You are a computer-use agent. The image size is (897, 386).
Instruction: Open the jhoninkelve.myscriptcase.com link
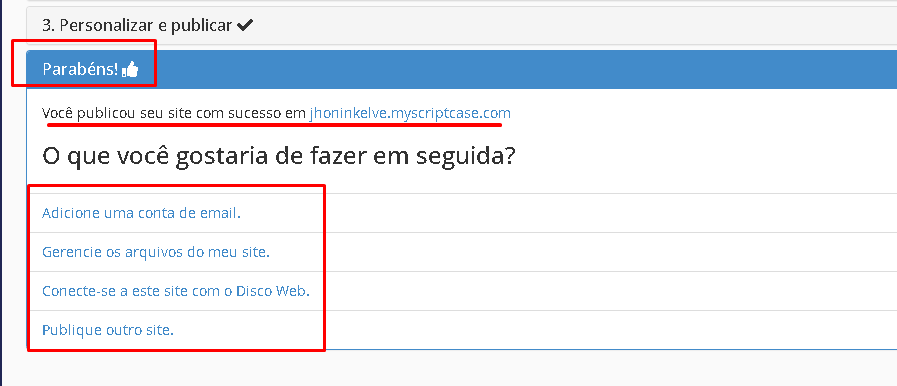click(x=410, y=113)
